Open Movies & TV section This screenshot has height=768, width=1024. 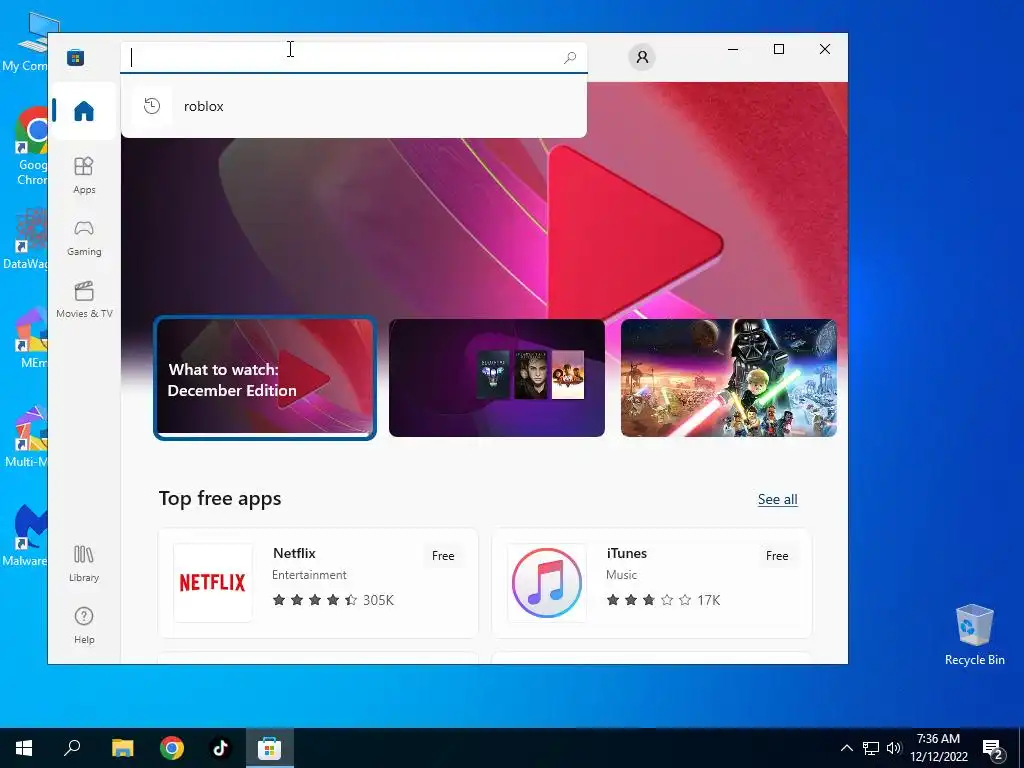(84, 300)
